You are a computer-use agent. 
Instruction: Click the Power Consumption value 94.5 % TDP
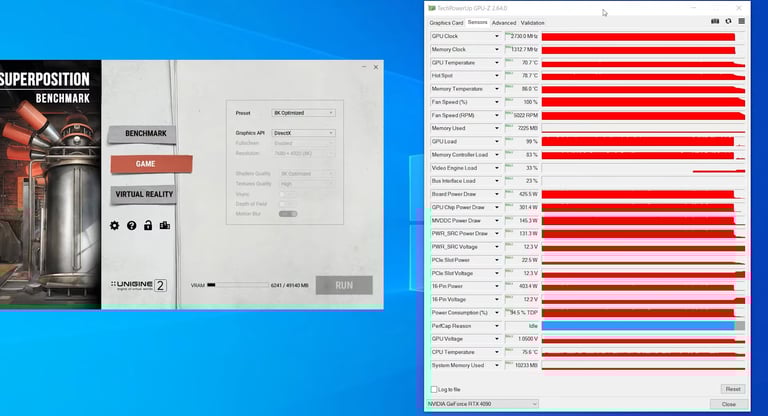522,313
